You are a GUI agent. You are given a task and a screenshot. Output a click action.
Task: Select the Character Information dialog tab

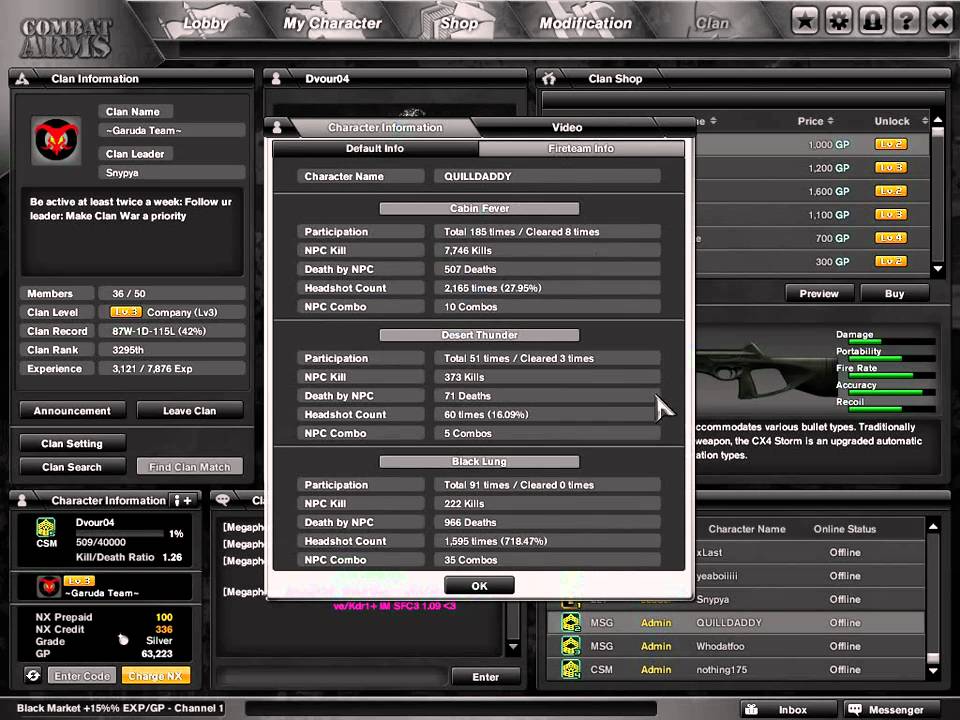click(385, 127)
